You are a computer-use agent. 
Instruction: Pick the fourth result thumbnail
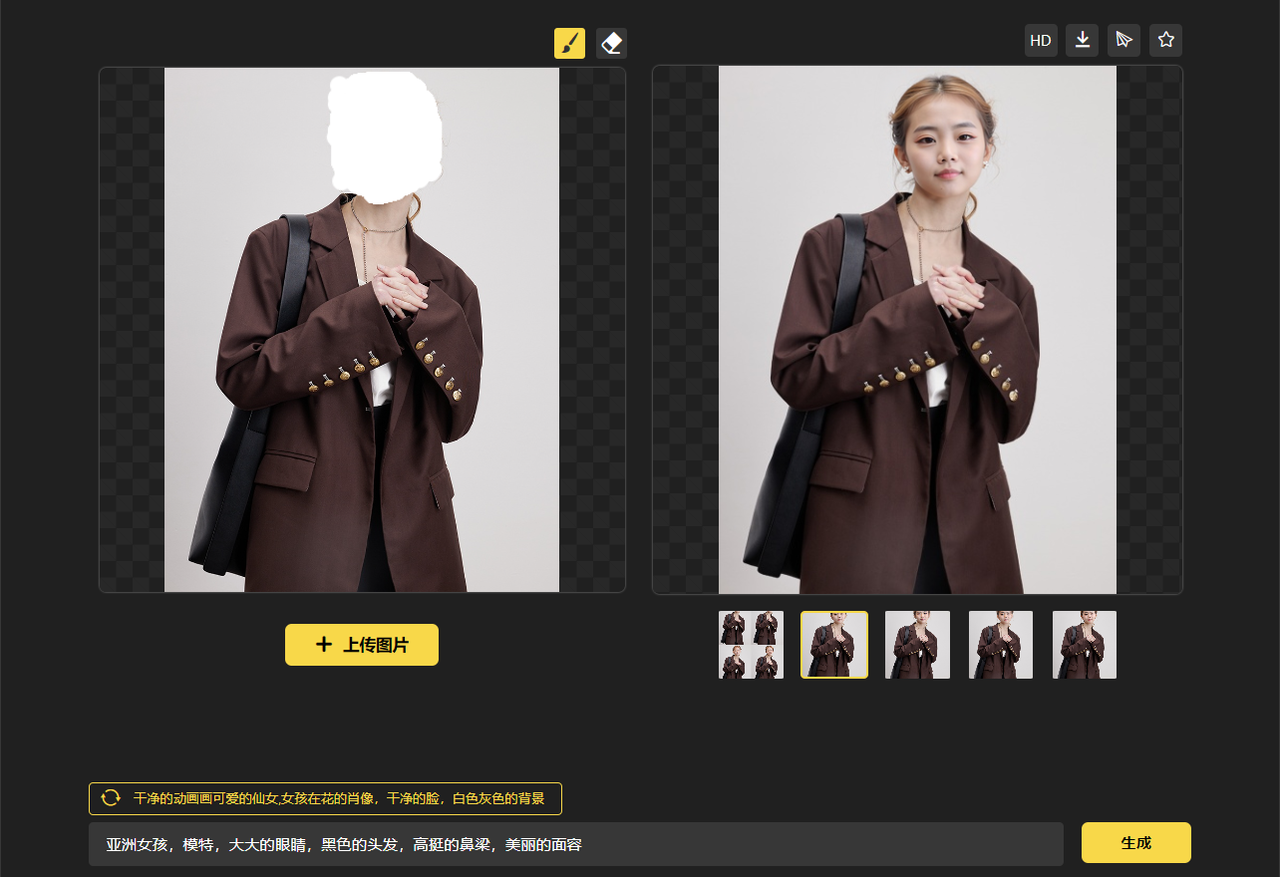(1001, 645)
